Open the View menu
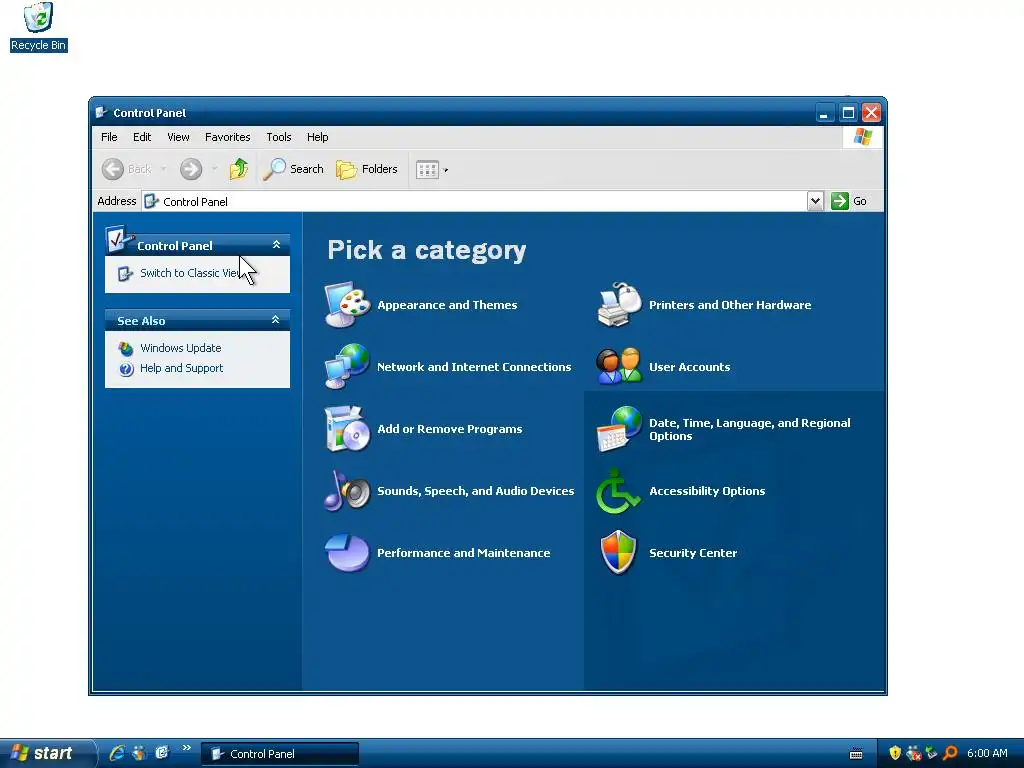The image size is (1024, 768). pyautogui.click(x=178, y=137)
